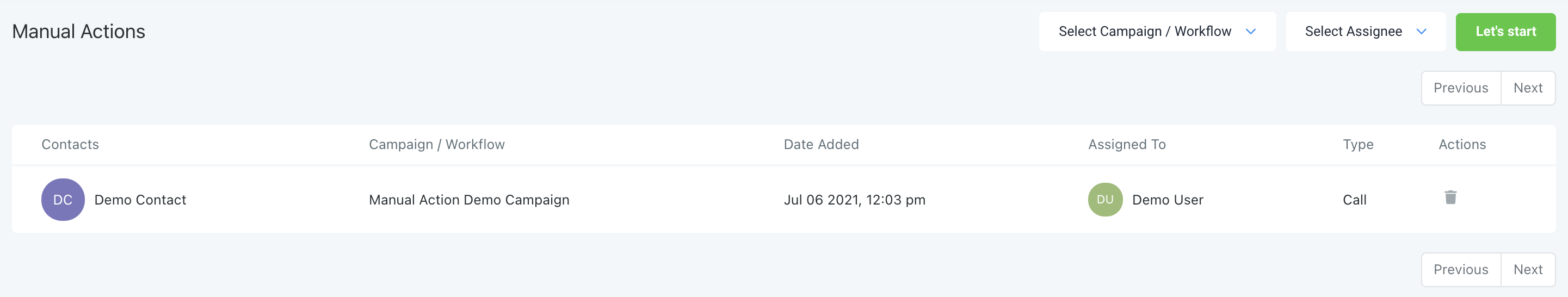Click the chevron beside Select Campaign / Workflow
The image size is (1568, 297).
point(1250,32)
